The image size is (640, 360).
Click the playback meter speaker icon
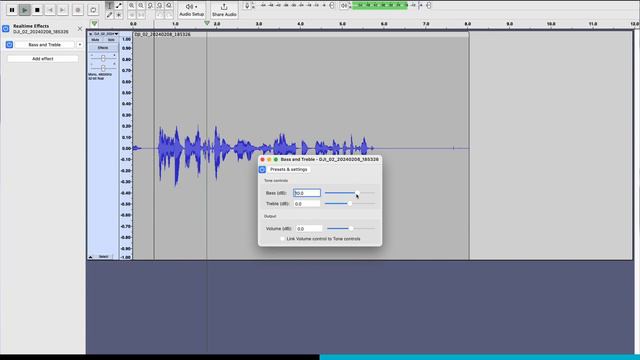(344, 5)
